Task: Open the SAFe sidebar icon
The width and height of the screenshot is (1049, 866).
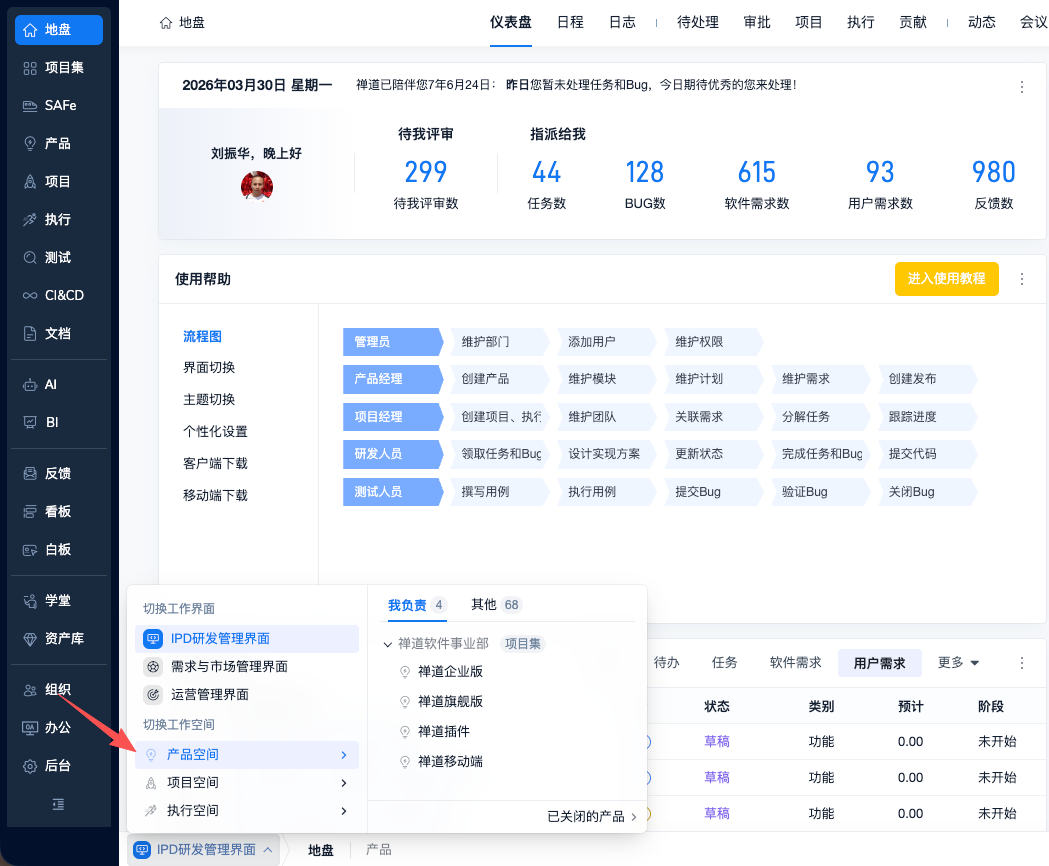Action: click(x=30, y=106)
